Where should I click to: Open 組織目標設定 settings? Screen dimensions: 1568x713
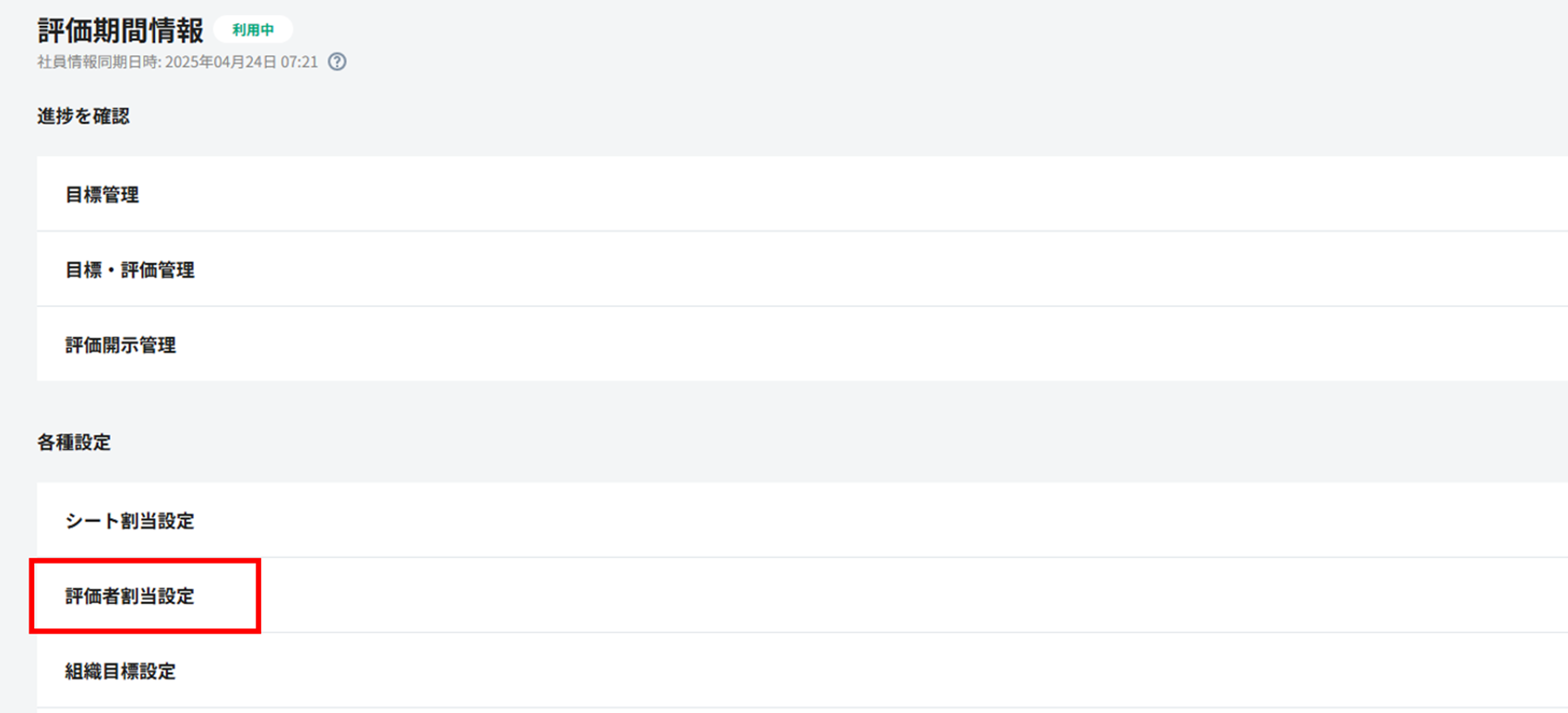point(121,671)
